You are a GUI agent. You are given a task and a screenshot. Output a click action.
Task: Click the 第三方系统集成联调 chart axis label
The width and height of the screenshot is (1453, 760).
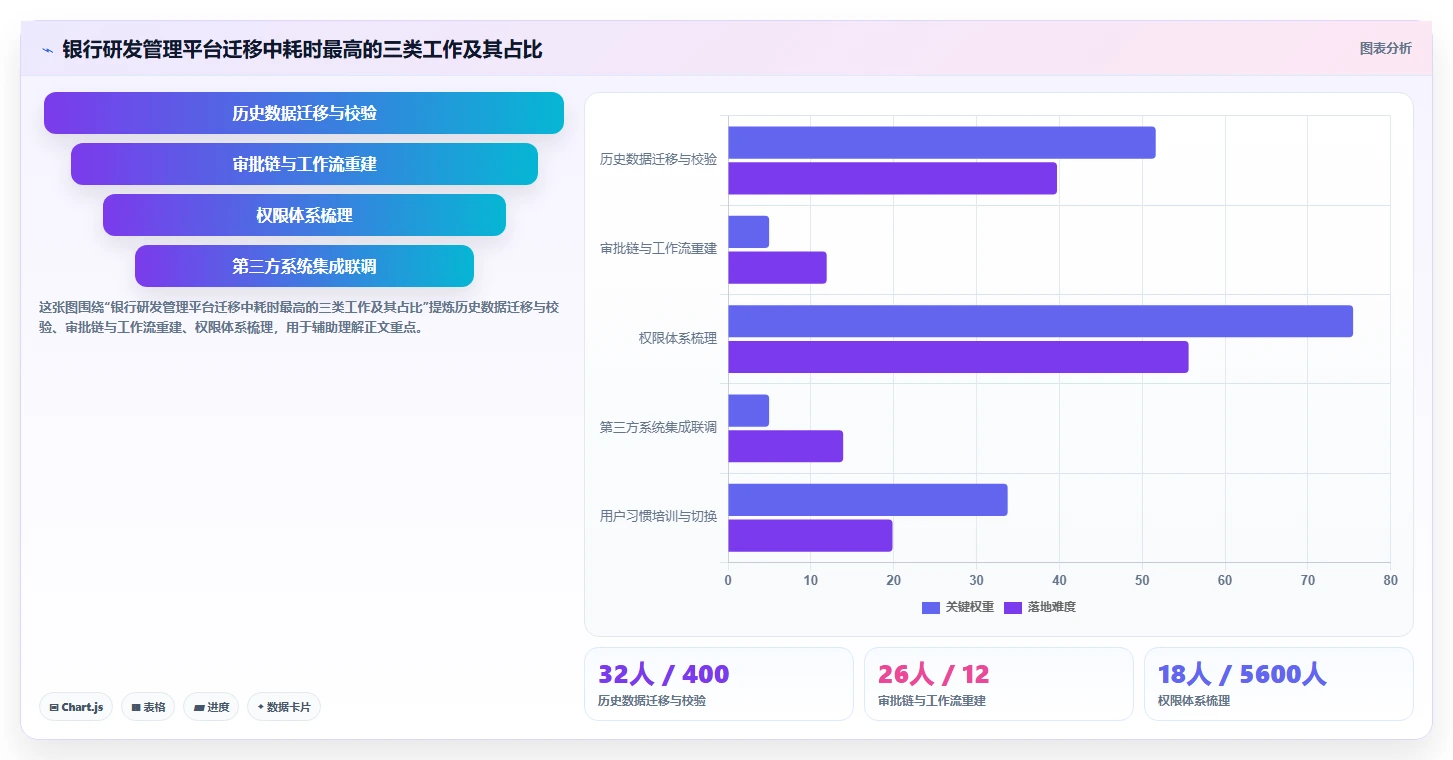click(658, 427)
